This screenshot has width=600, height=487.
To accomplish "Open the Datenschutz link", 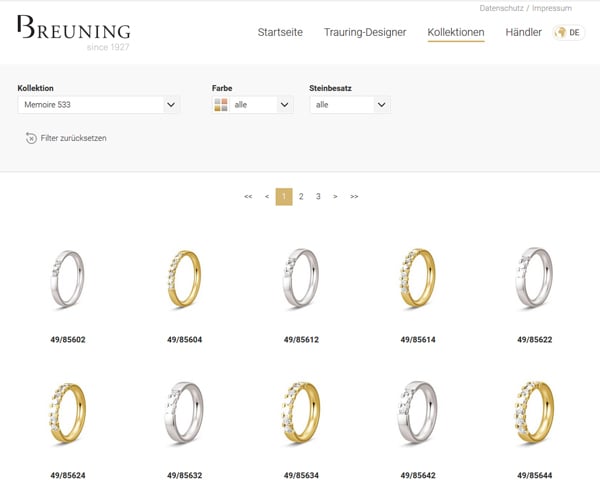I will tap(501, 8).
